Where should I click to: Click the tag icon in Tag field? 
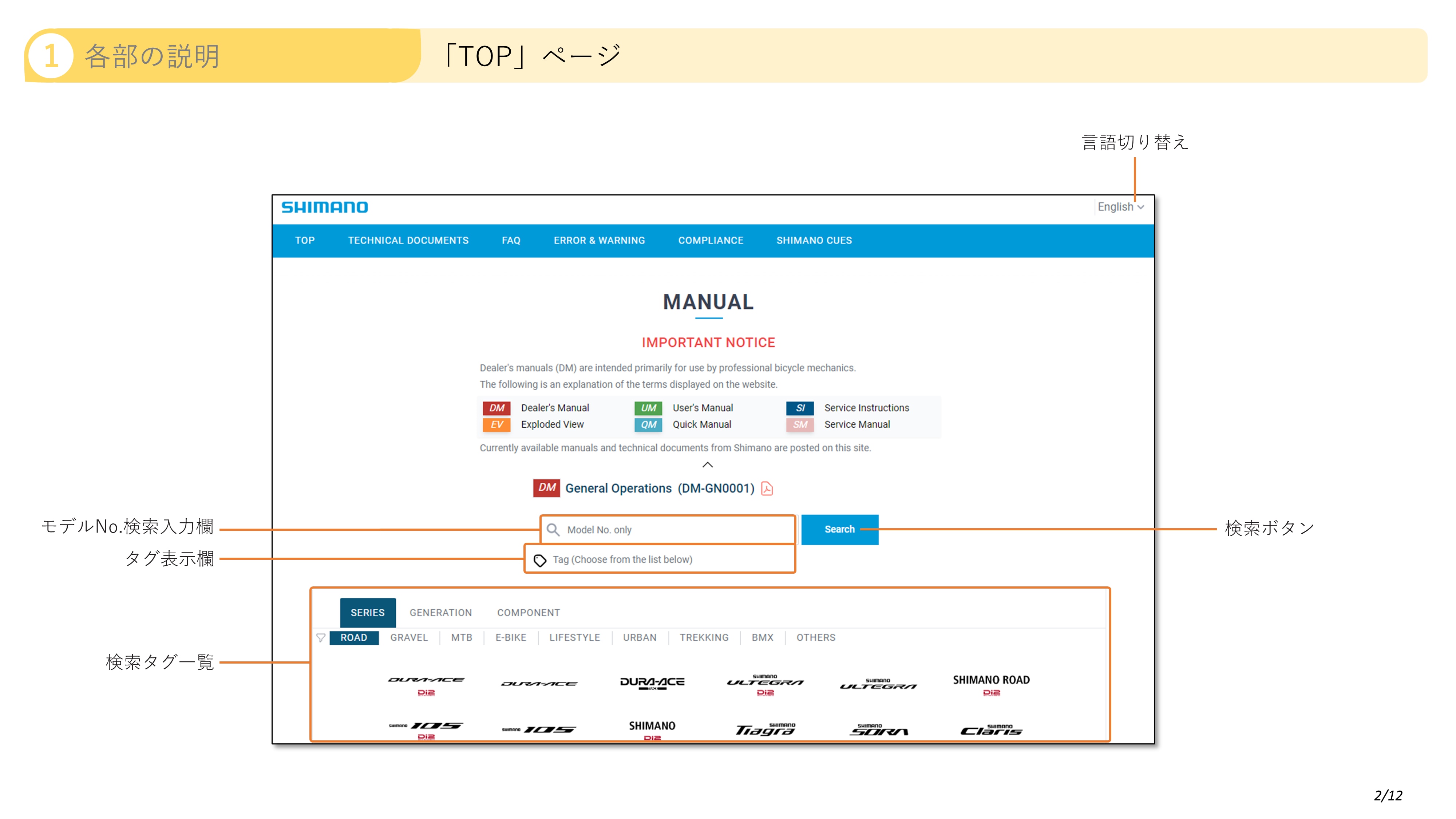pos(540,560)
